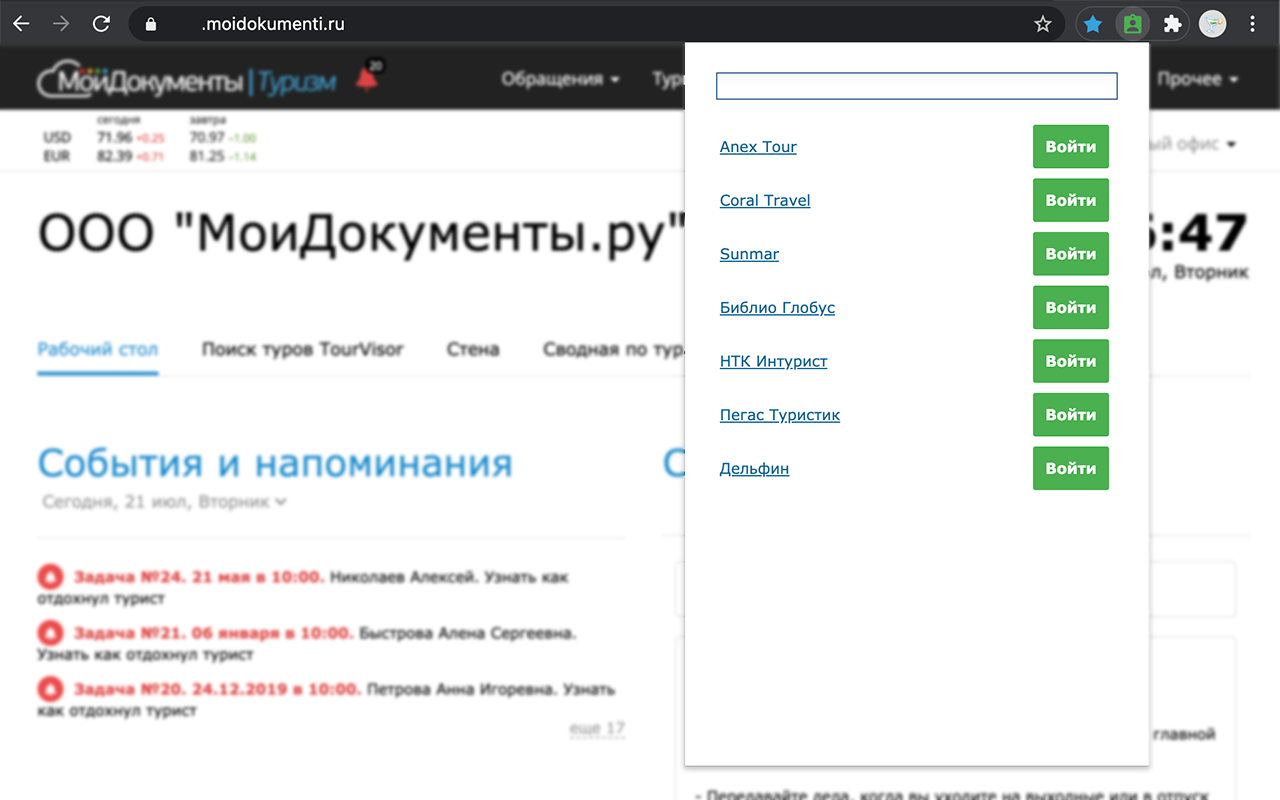The height and width of the screenshot is (800, 1280).
Task: Click Войти next to Дельфин
Action: pyautogui.click(x=1071, y=468)
